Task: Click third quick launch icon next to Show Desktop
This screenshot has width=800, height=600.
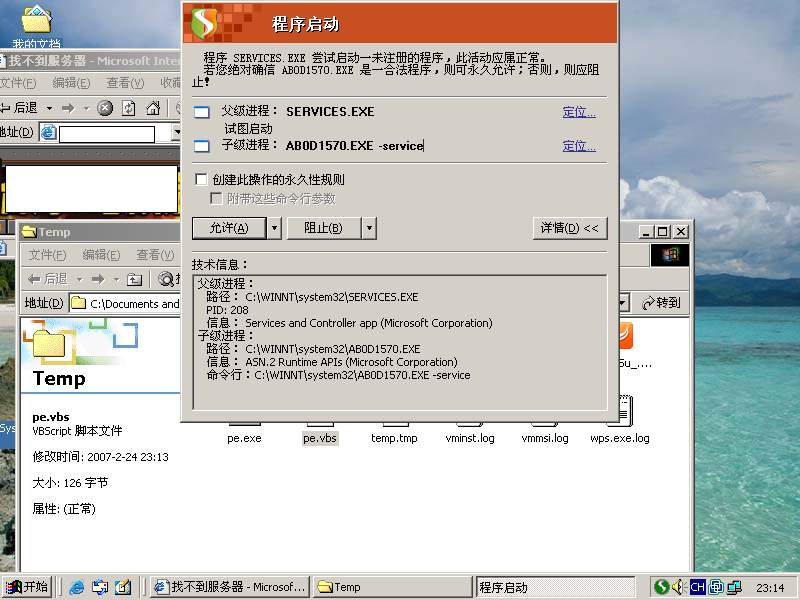Action: (x=123, y=588)
